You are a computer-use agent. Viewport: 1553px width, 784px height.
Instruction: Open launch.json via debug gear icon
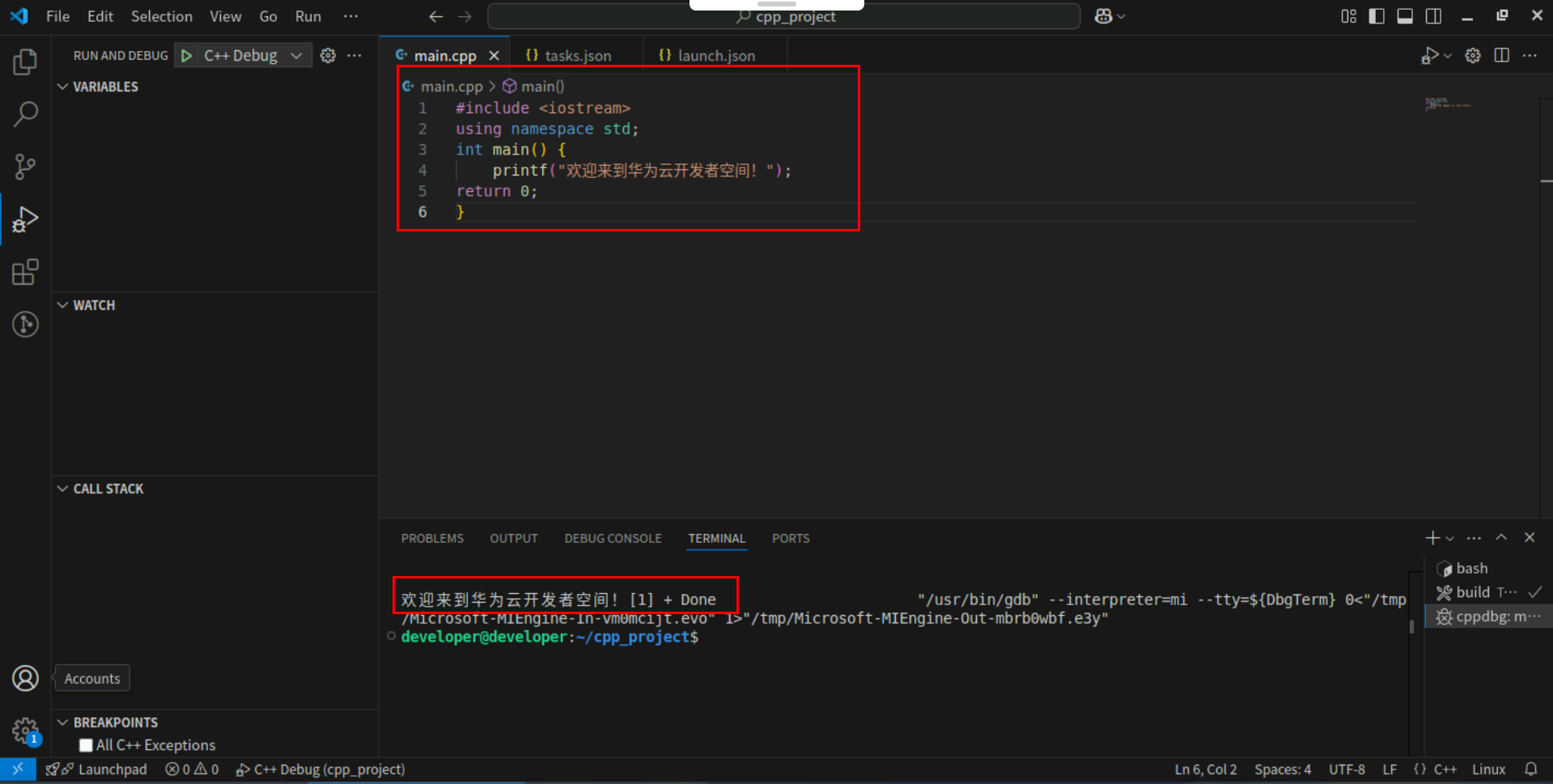(x=328, y=55)
